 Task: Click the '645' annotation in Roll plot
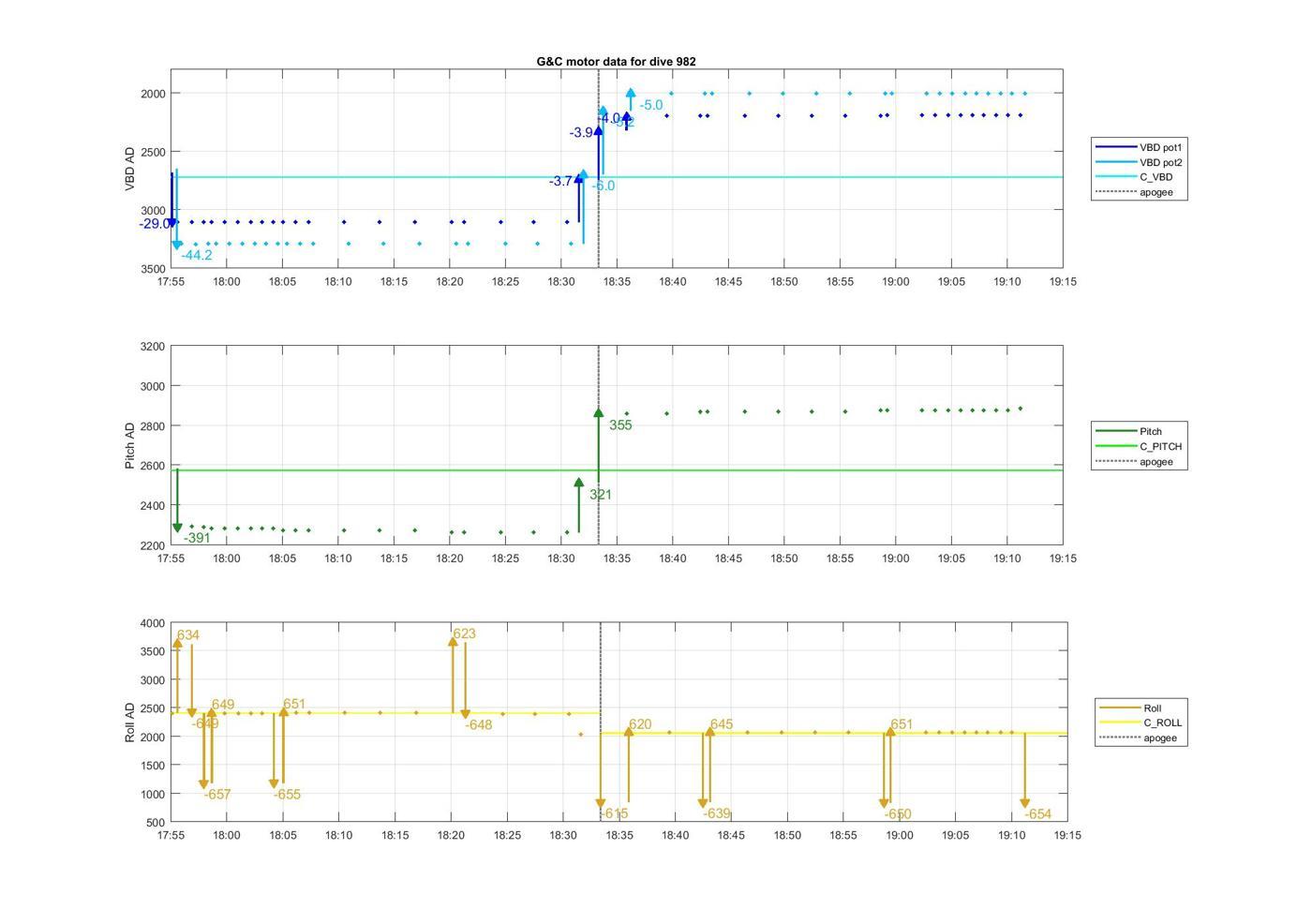pyautogui.click(x=722, y=724)
